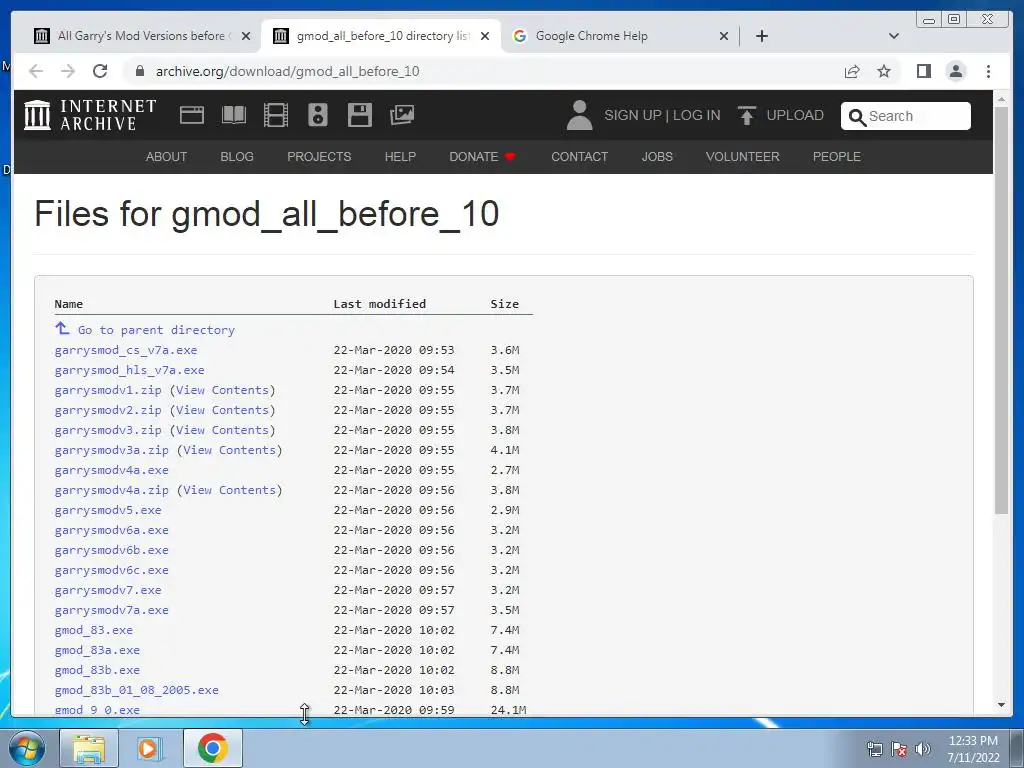
Task: Click the scrollbar down arrow
Action: point(1001,705)
